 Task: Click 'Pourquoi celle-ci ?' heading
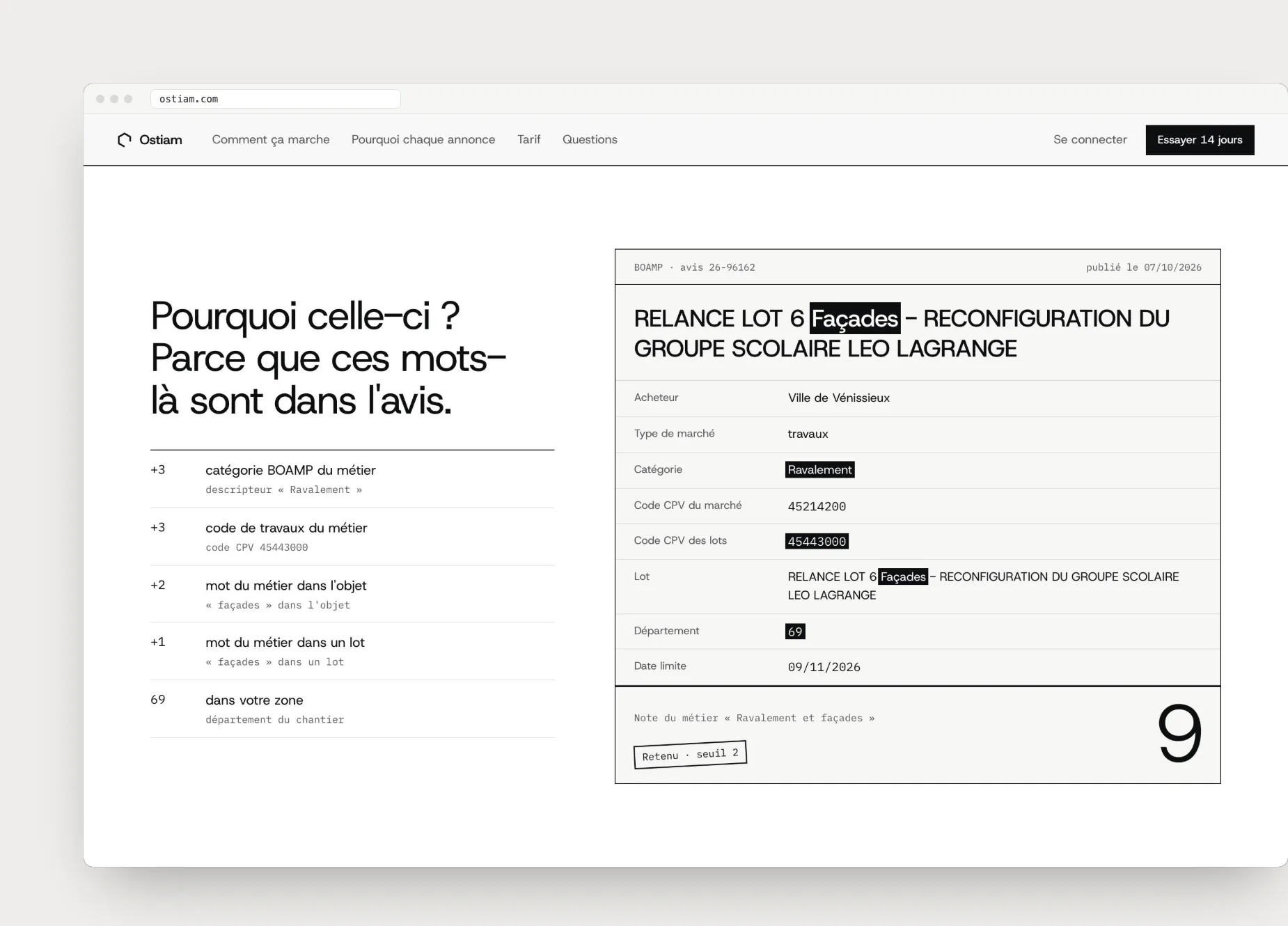pyautogui.click(x=305, y=316)
